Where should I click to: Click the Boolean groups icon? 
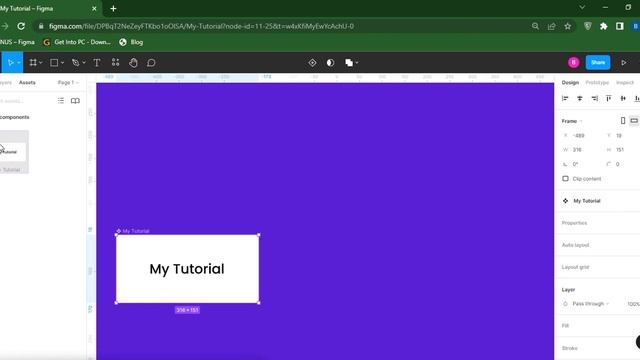click(349, 62)
